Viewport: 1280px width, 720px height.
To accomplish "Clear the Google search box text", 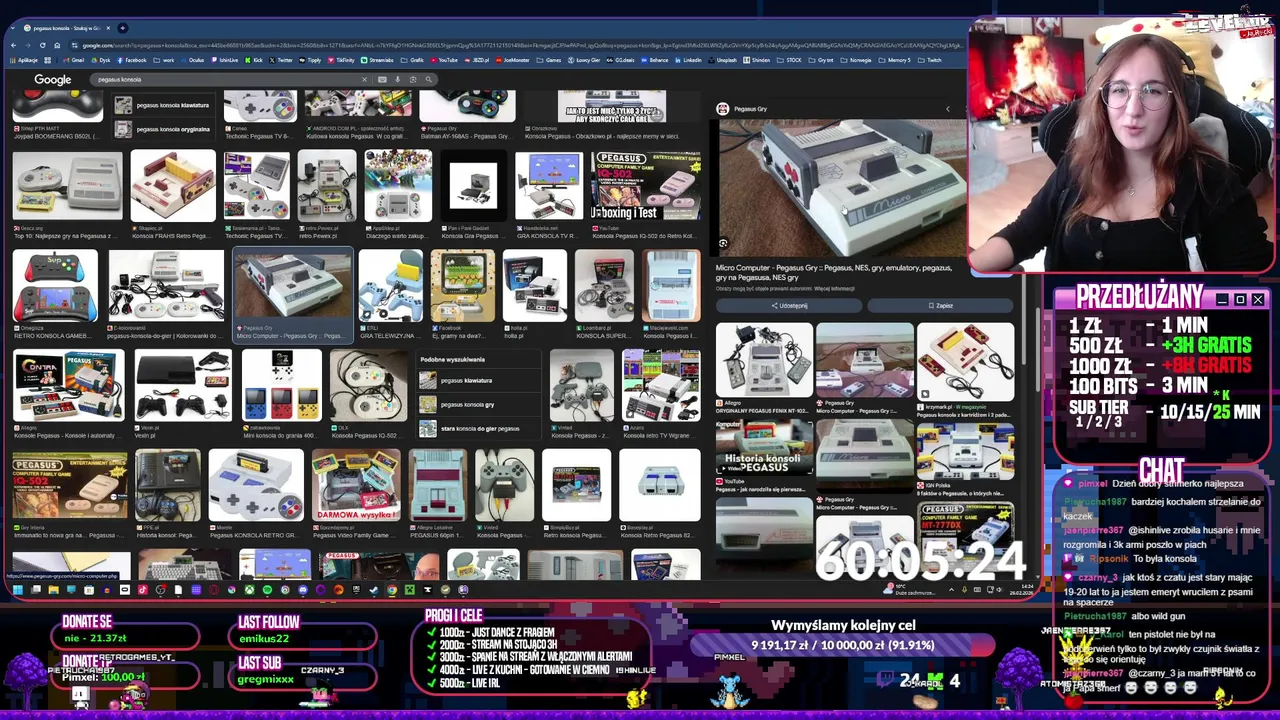I will click(364, 79).
